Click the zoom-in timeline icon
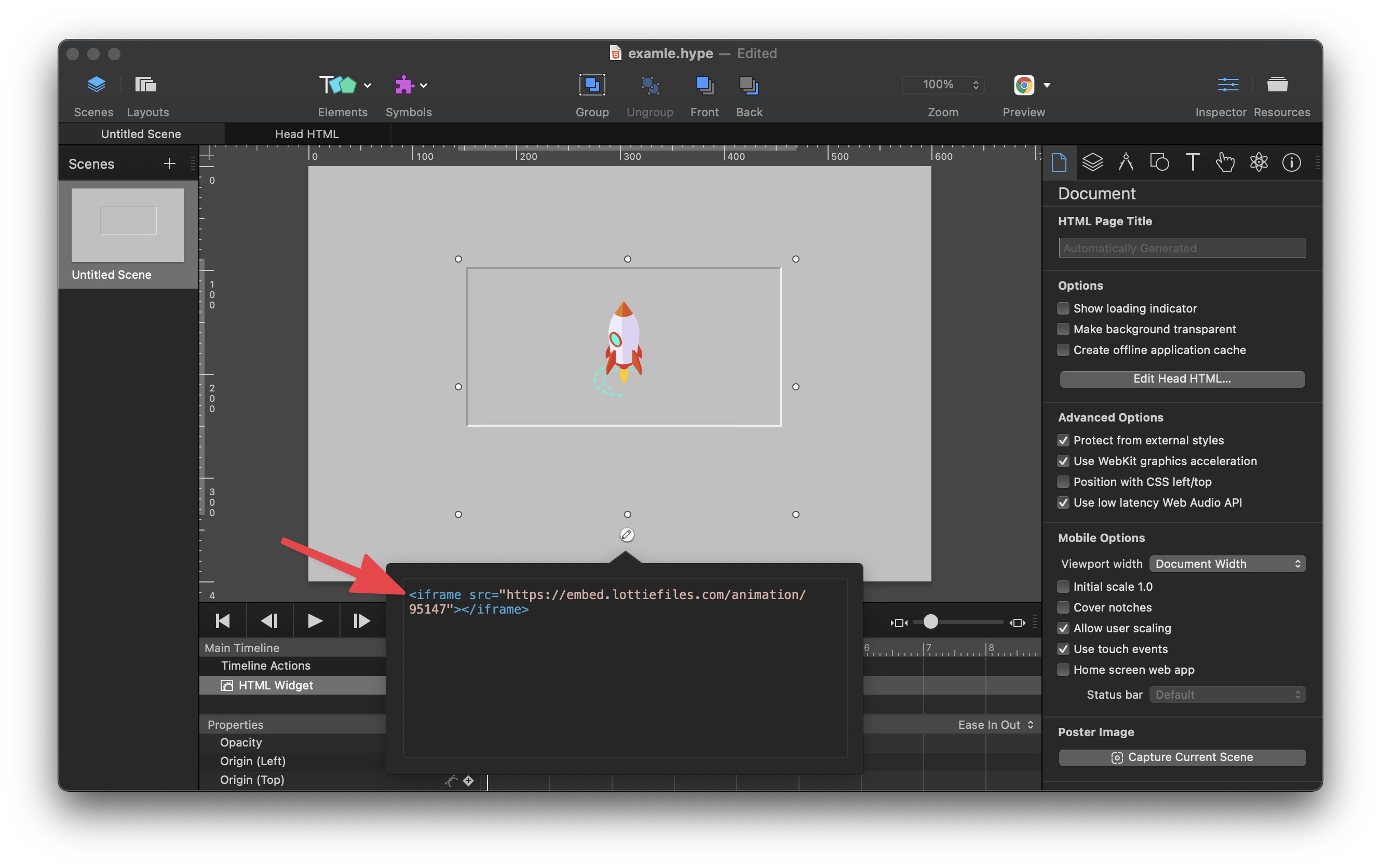The height and width of the screenshot is (868, 1381). pos(1017,622)
